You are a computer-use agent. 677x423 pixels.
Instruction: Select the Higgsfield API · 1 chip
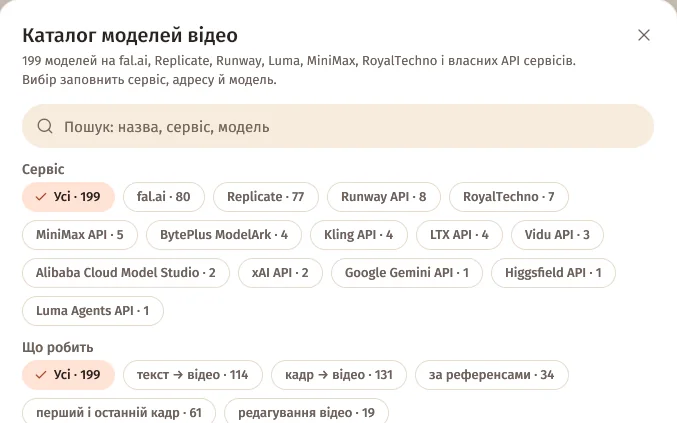click(553, 273)
